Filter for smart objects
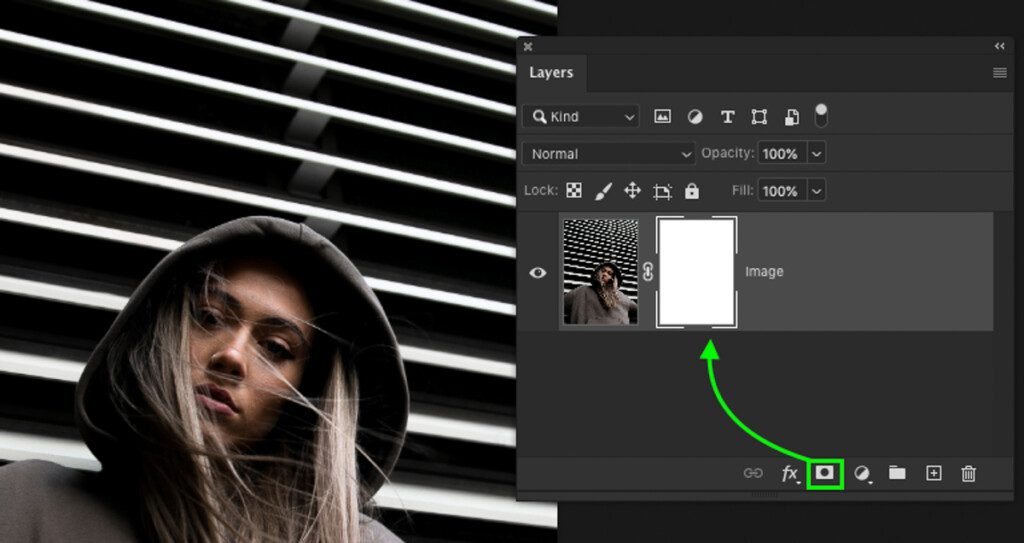Viewport: 1024px width, 543px height. pos(792,117)
